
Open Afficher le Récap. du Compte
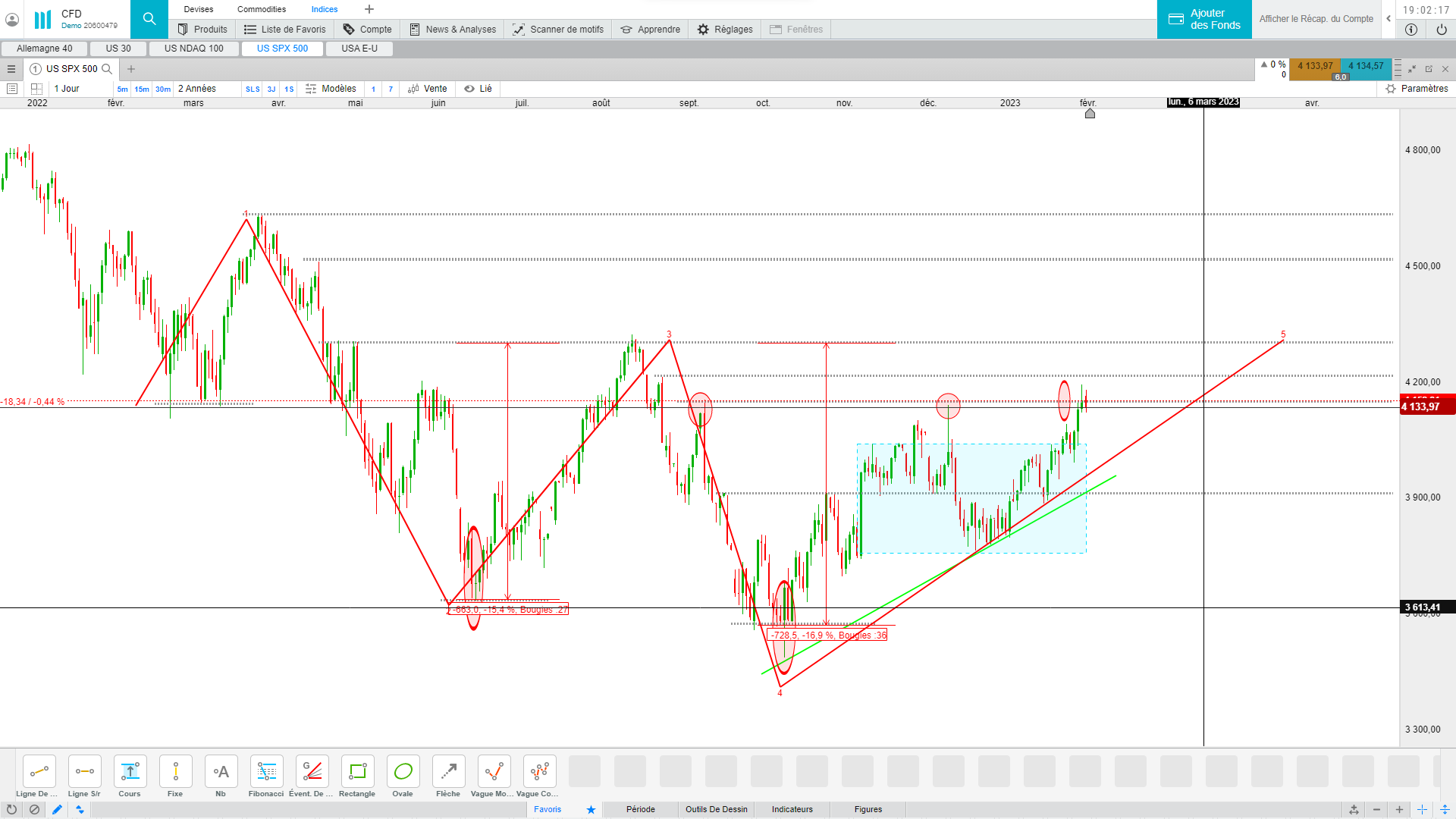click(x=1316, y=19)
